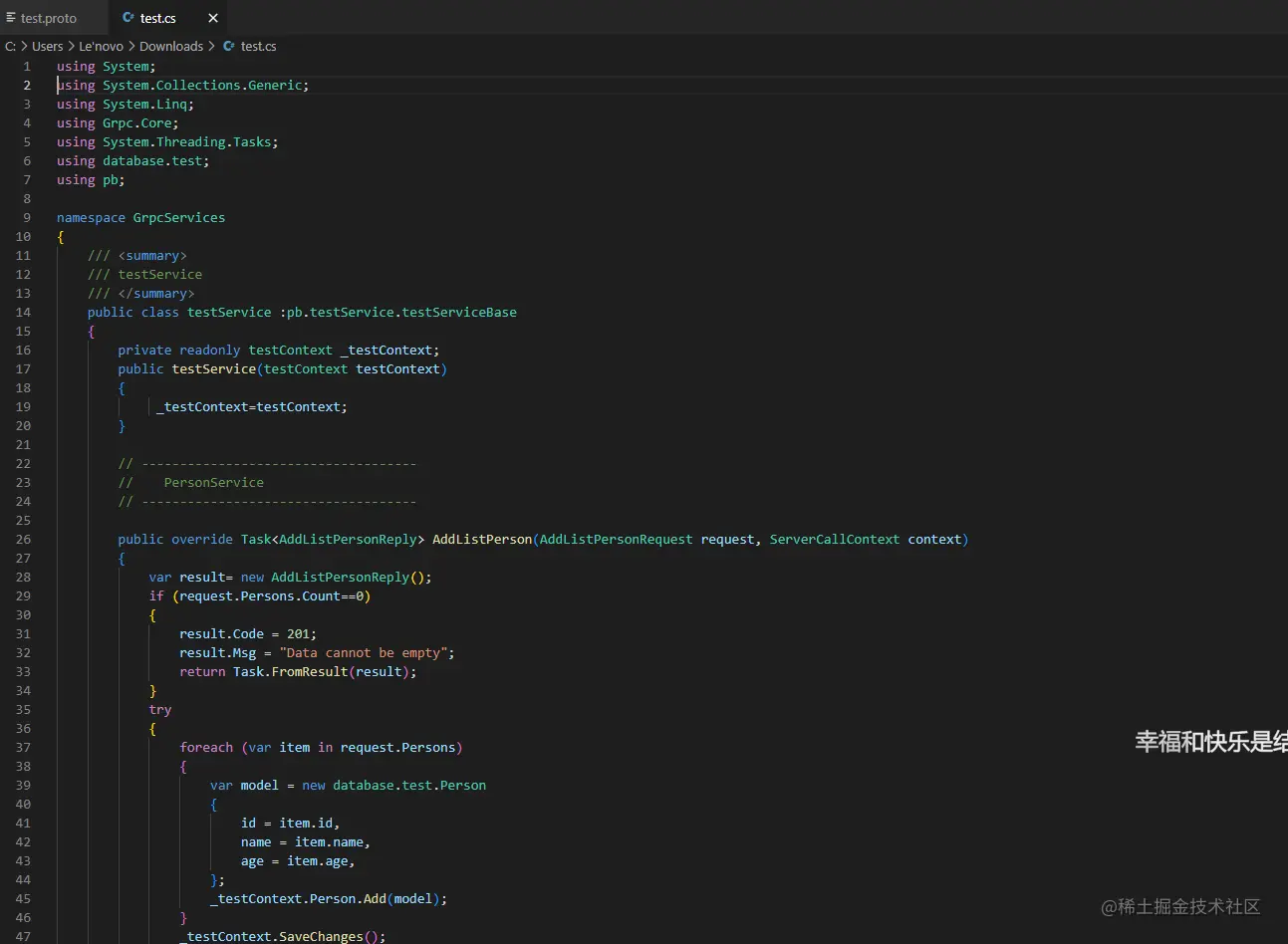Click line number 9 in the gutter

(27, 217)
